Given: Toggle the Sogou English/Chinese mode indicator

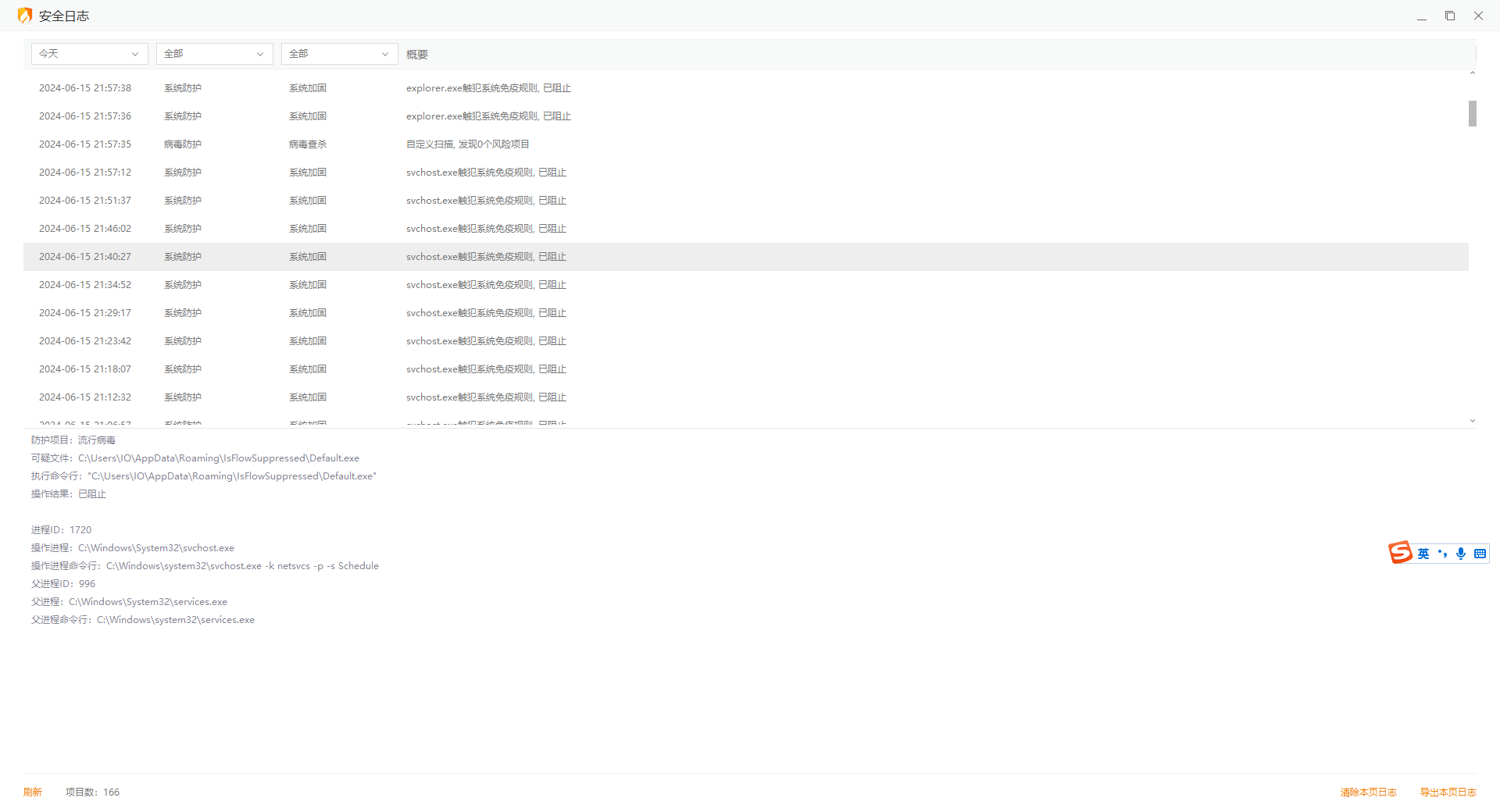Looking at the screenshot, I should point(1423,554).
